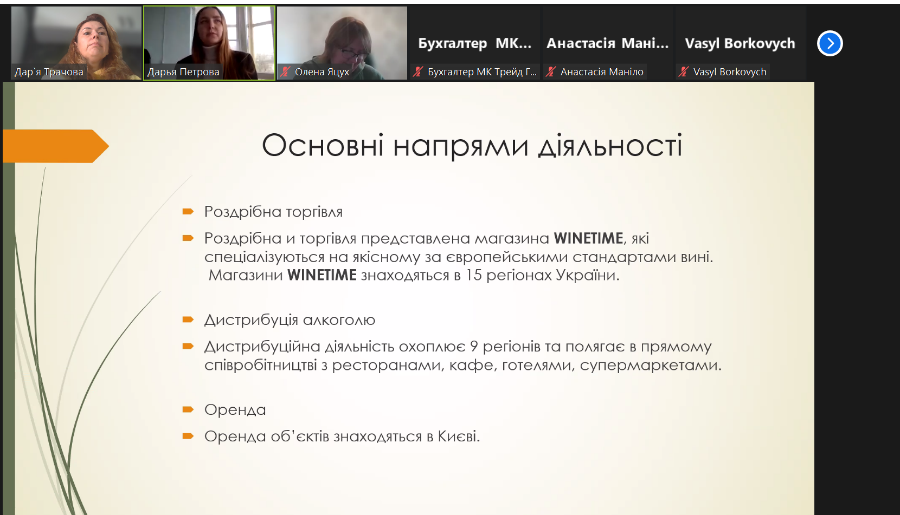This screenshot has height=515, width=900.
Task: Click the text Оренда об'єктів знаходяться в Києві
Action: click(x=342, y=436)
